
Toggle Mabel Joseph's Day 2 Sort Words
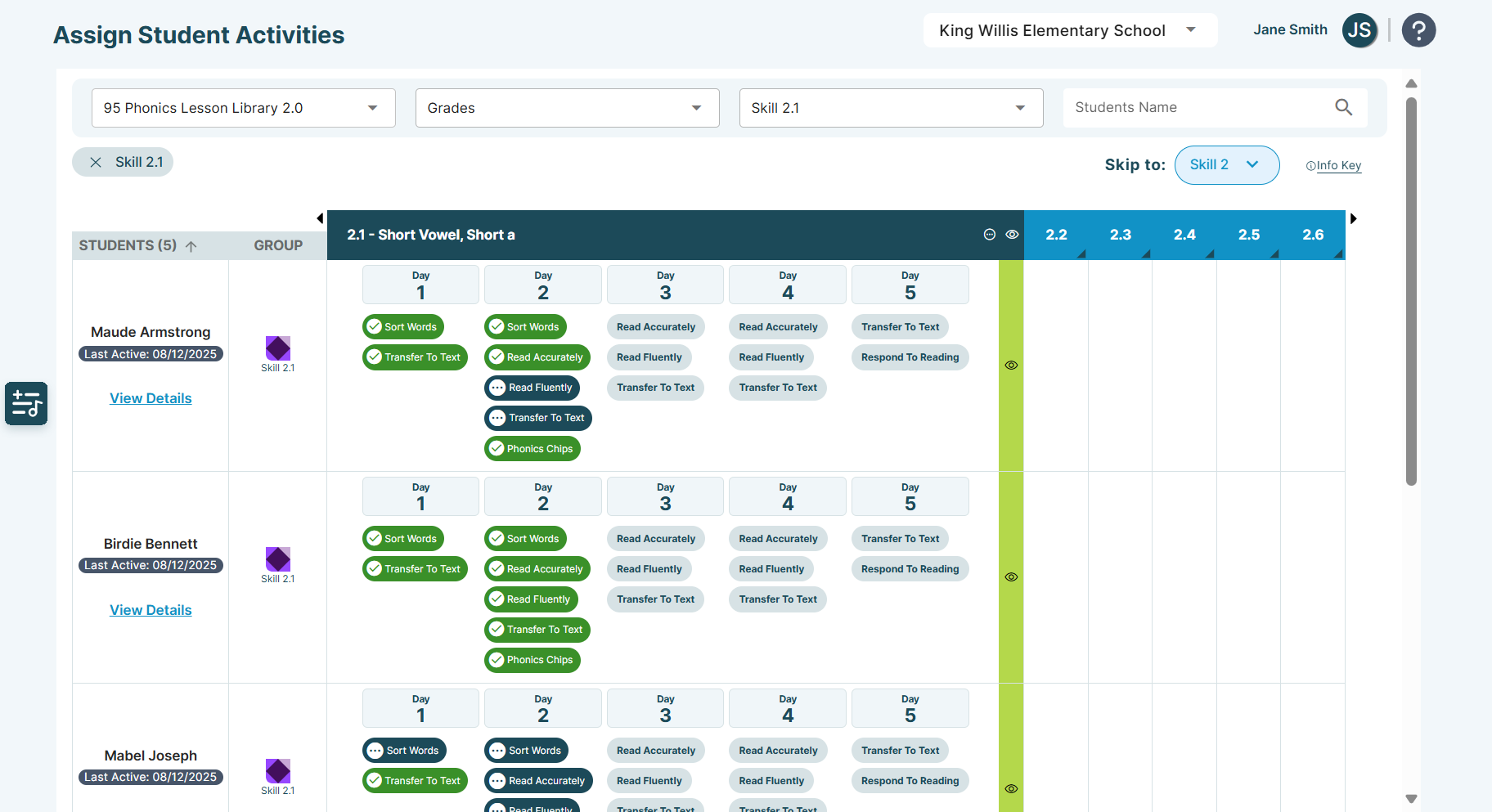tap(526, 751)
